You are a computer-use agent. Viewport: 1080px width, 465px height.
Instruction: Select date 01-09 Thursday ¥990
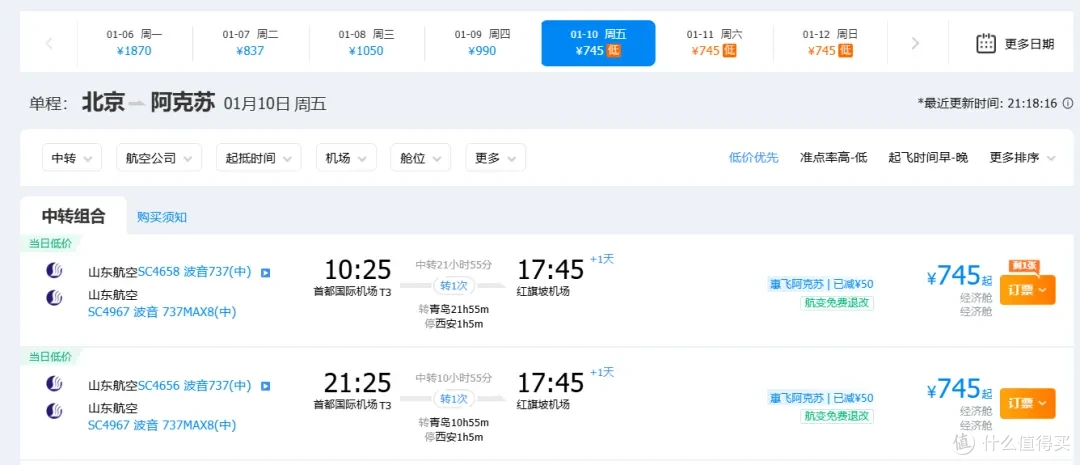point(482,43)
